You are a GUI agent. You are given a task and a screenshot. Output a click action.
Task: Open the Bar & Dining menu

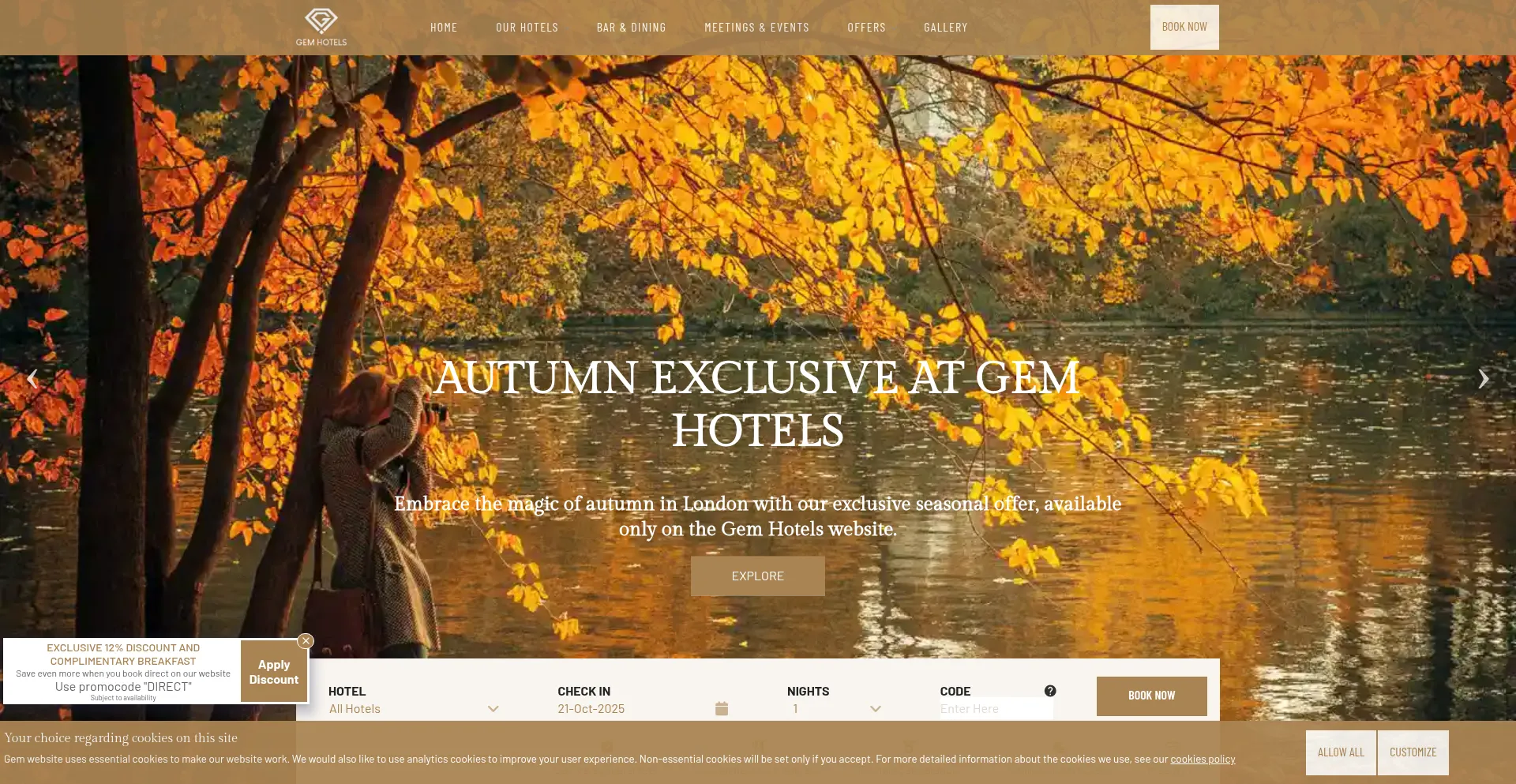pos(631,28)
